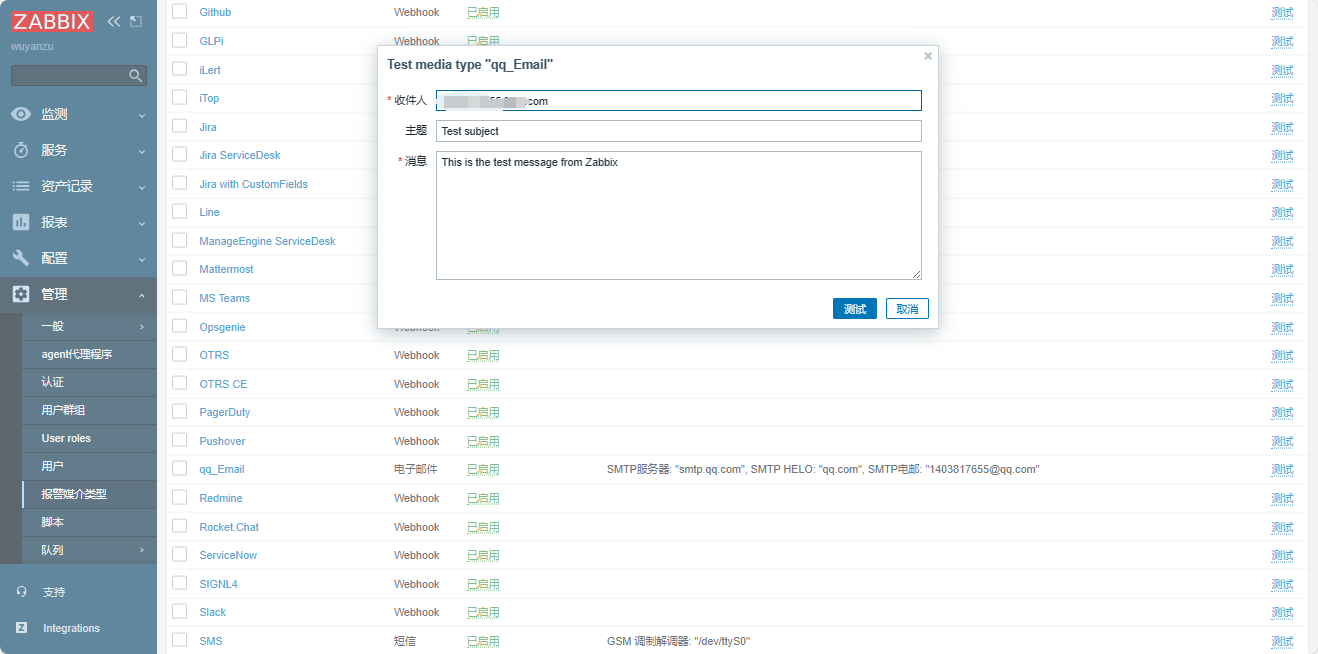The image size is (1318, 654).
Task: Click the Zabbix logo
Action: click(52, 21)
